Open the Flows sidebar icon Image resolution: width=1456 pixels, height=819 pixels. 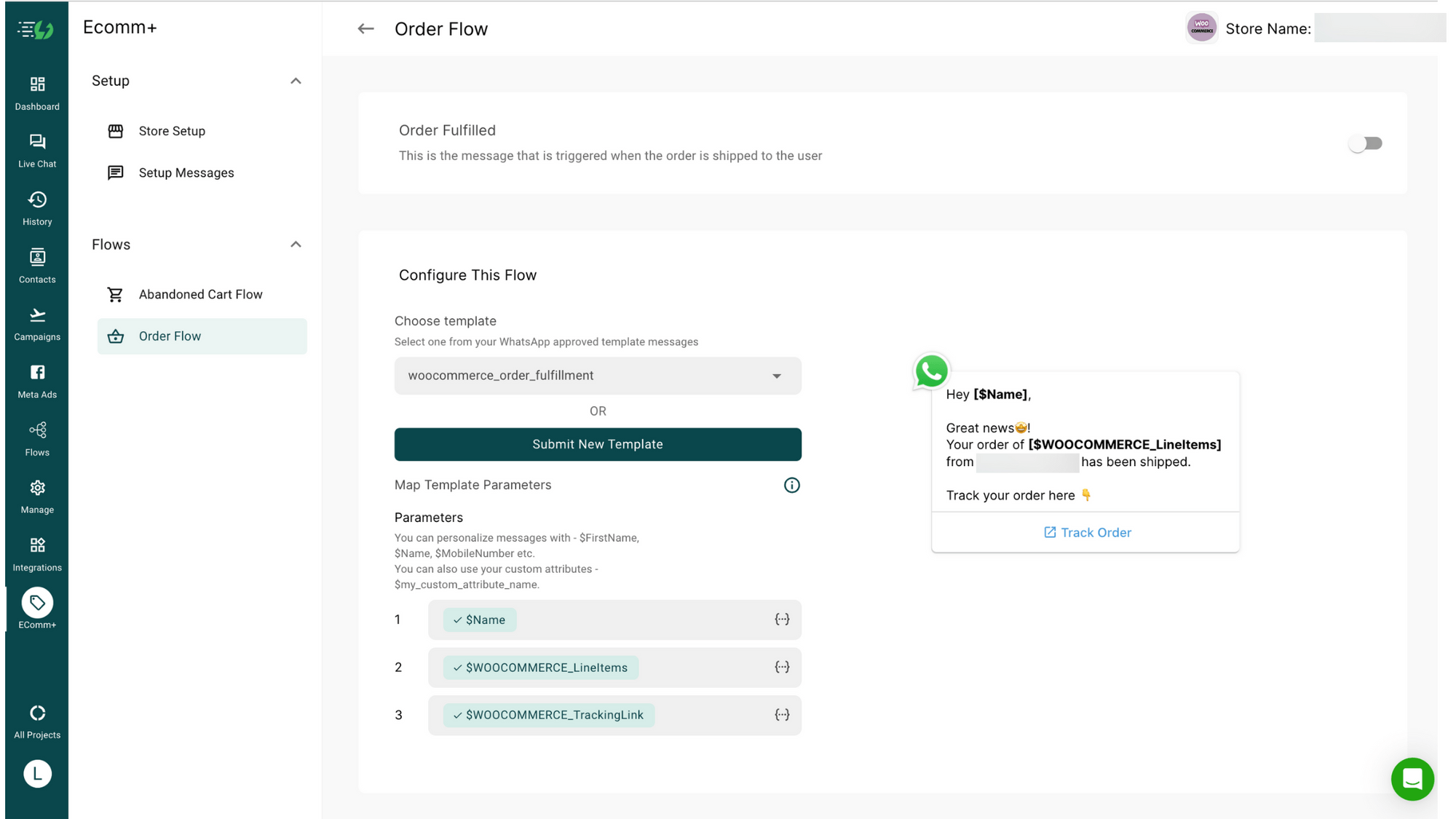36,435
